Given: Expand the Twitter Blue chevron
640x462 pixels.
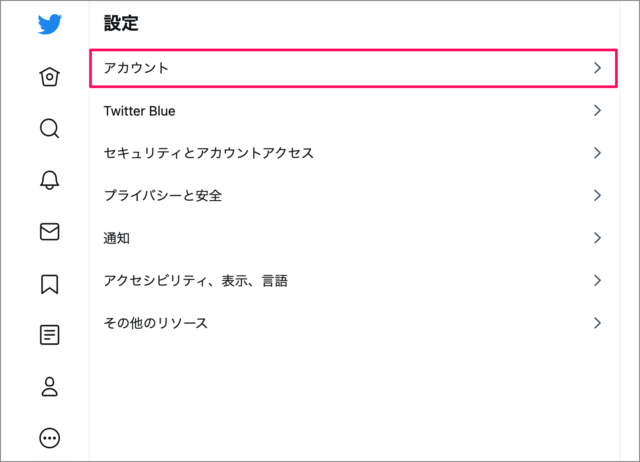Looking at the screenshot, I should 597,110.
